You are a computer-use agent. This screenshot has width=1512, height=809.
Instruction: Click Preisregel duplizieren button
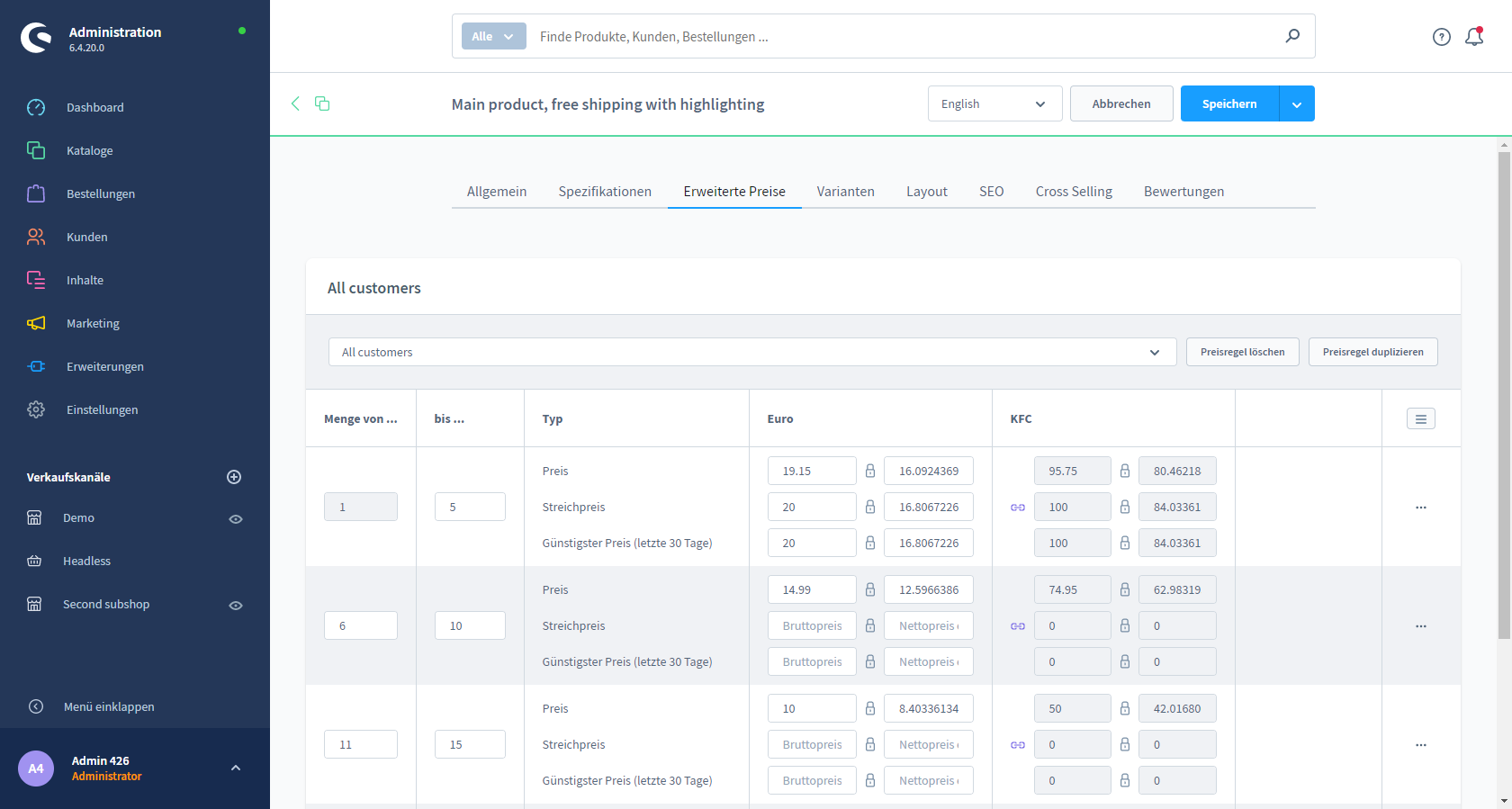pyautogui.click(x=1373, y=352)
